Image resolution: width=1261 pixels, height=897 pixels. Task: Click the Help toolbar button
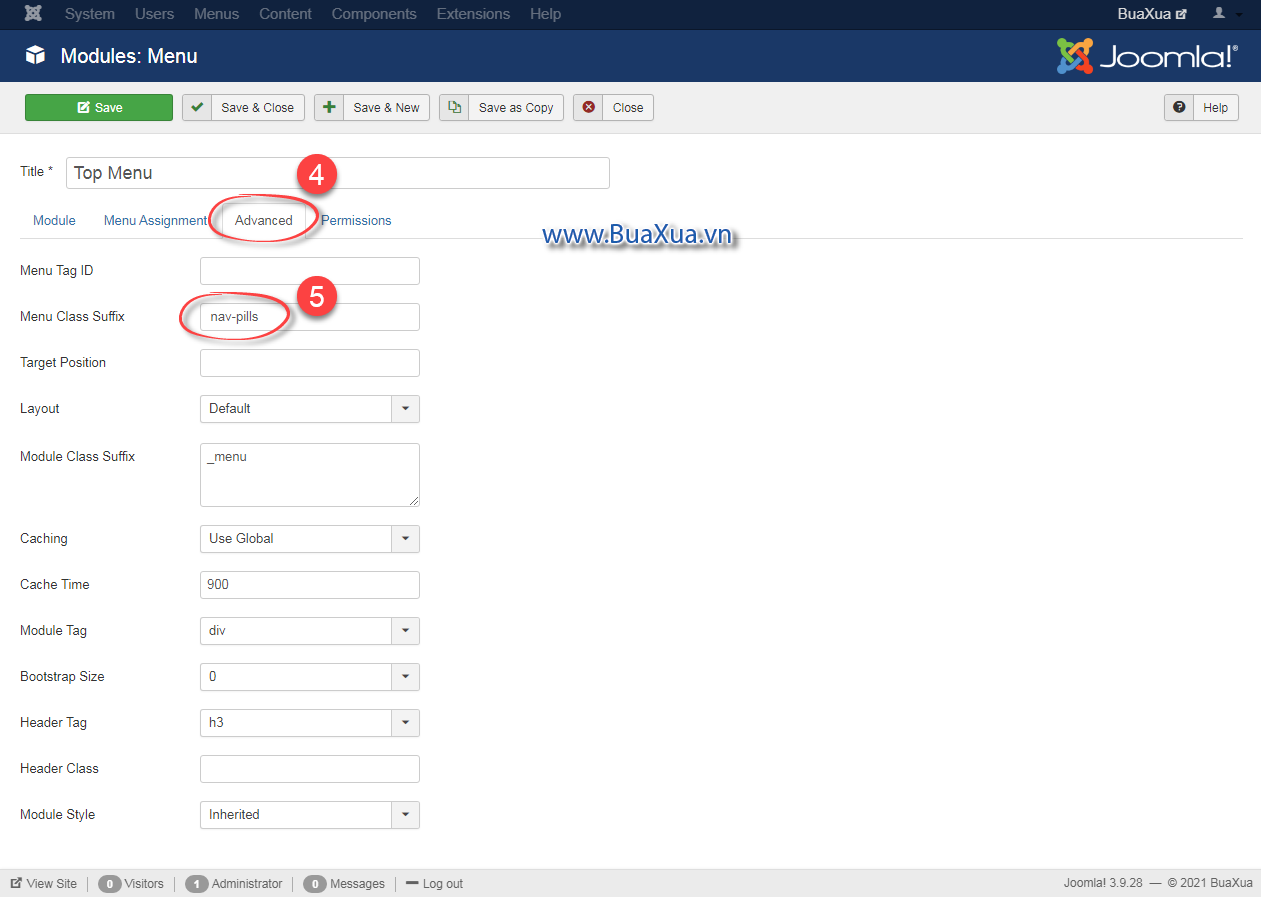coord(1201,107)
